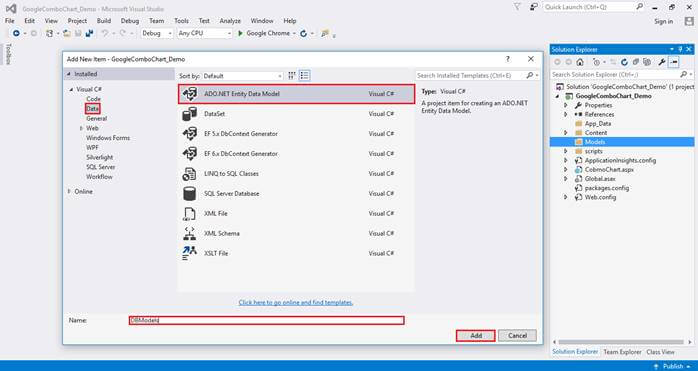Select the XSLT File template icon

190,253
